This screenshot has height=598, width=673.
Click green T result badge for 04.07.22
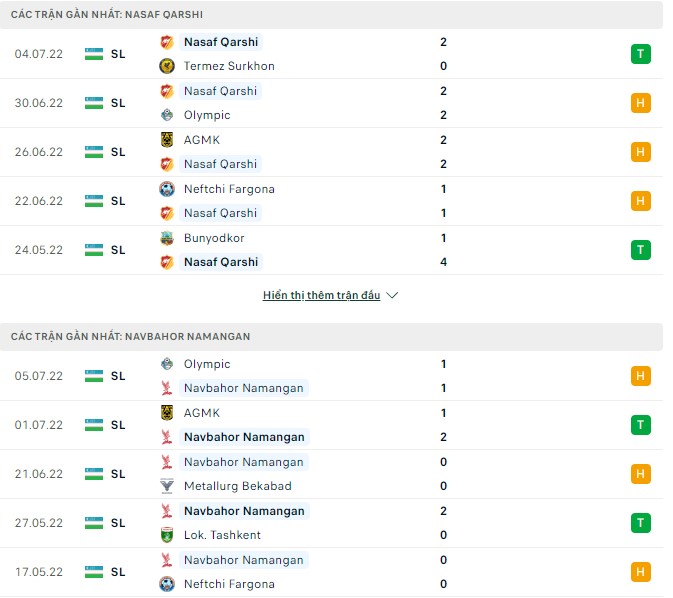640,54
